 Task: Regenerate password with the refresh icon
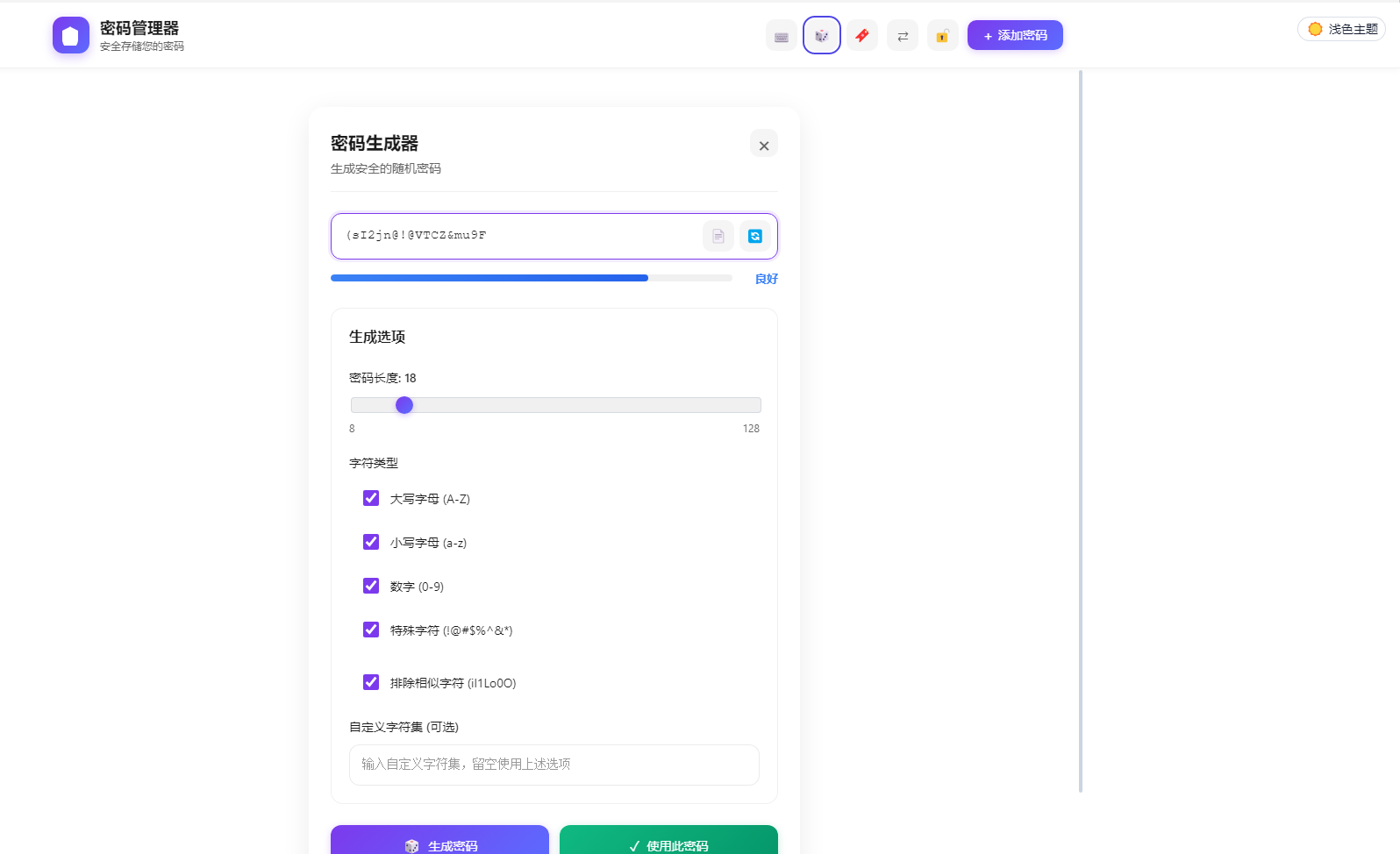pos(755,236)
